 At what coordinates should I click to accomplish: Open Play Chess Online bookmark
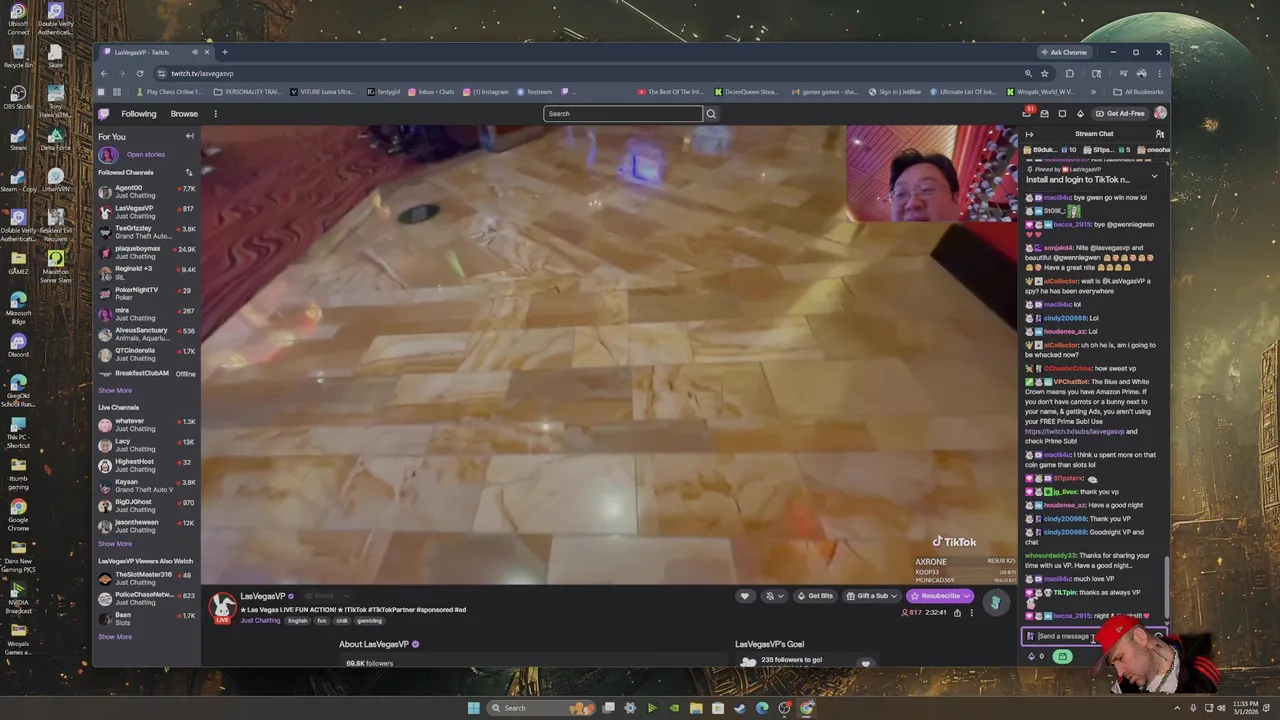pyautogui.click(x=168, y=92)
